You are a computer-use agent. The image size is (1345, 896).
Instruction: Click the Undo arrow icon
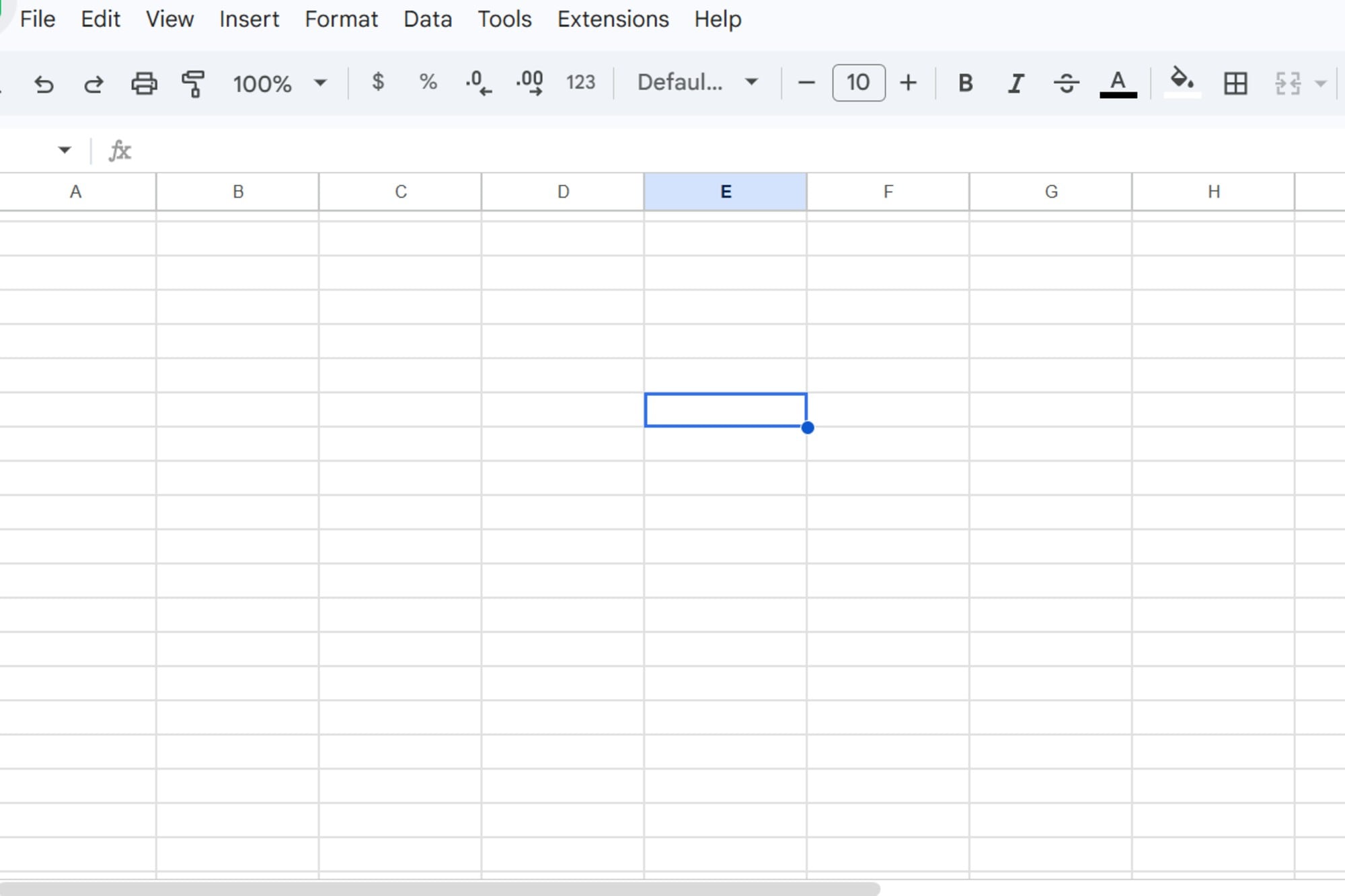pos(44,84)
